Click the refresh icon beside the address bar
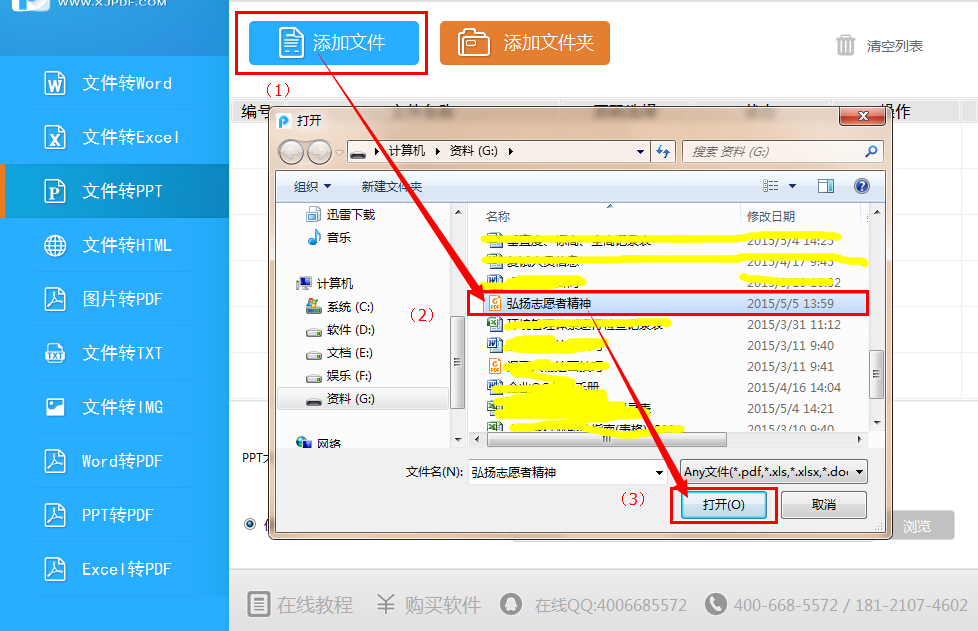 tap(662, 151)
